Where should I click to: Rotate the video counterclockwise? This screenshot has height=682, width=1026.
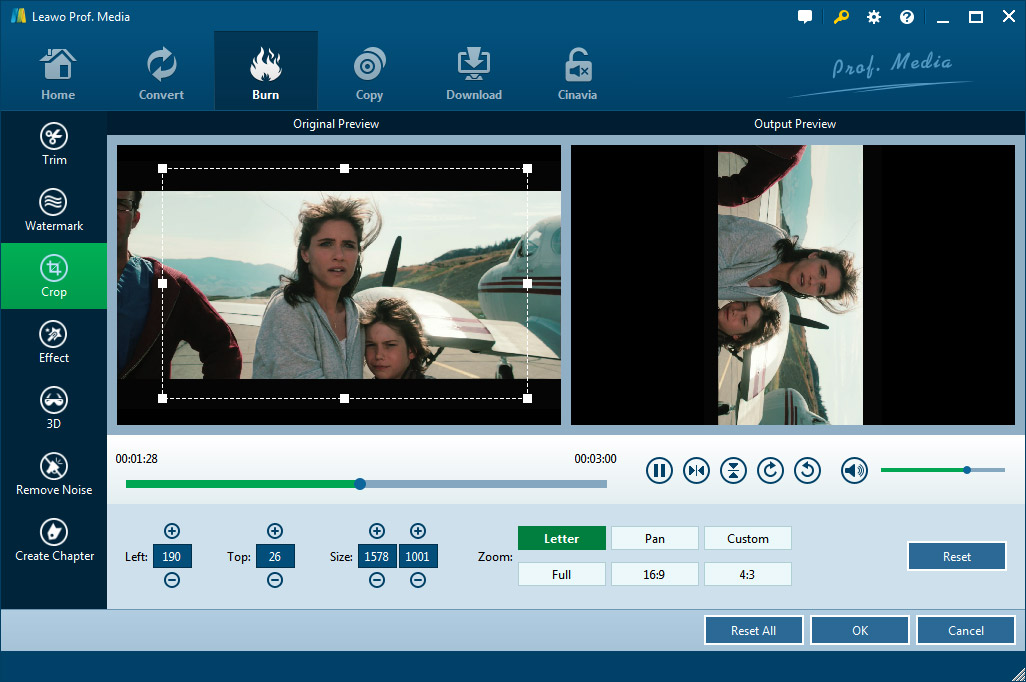(x=807, y=470)
